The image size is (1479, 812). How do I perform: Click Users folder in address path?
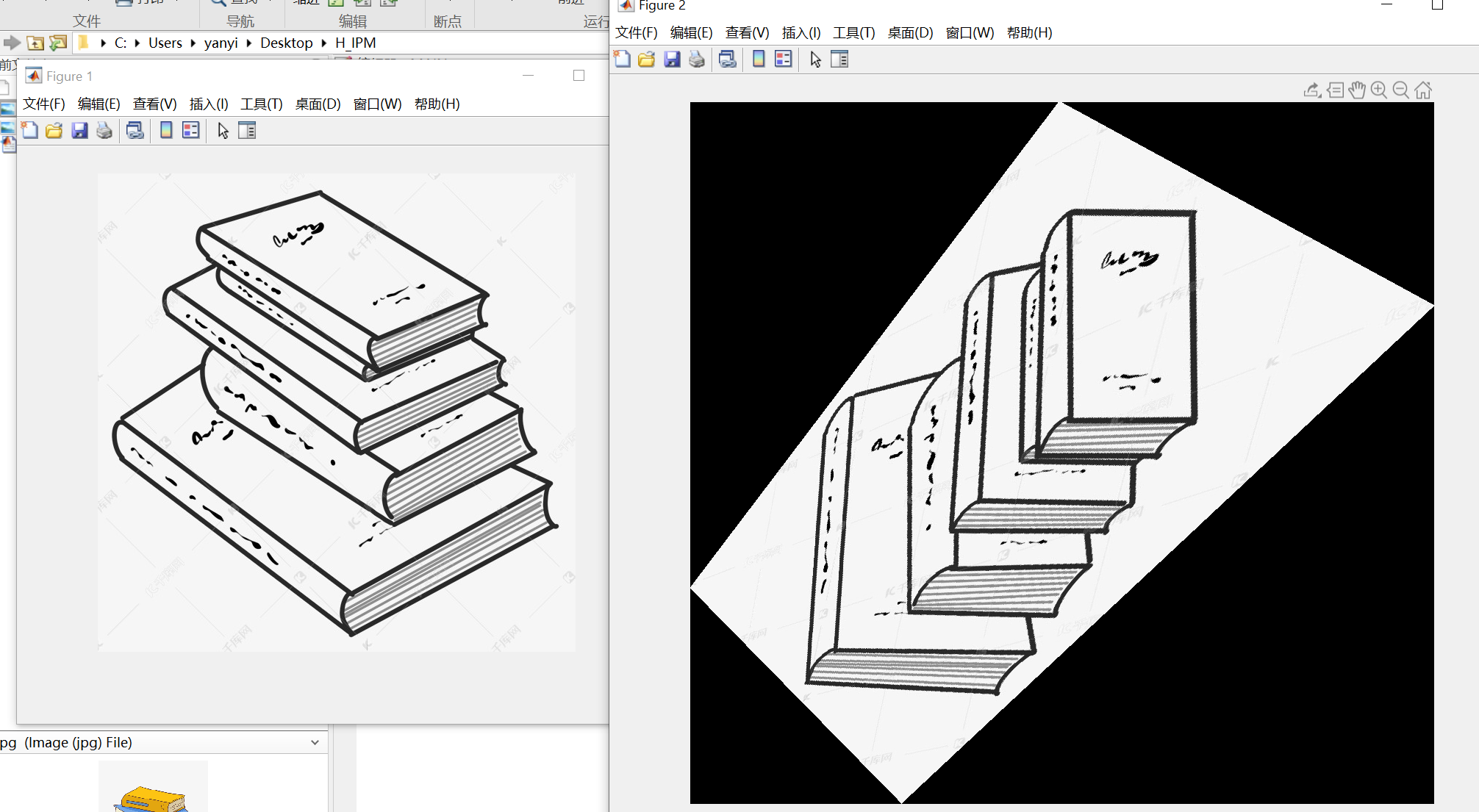[x=165, y=43]
